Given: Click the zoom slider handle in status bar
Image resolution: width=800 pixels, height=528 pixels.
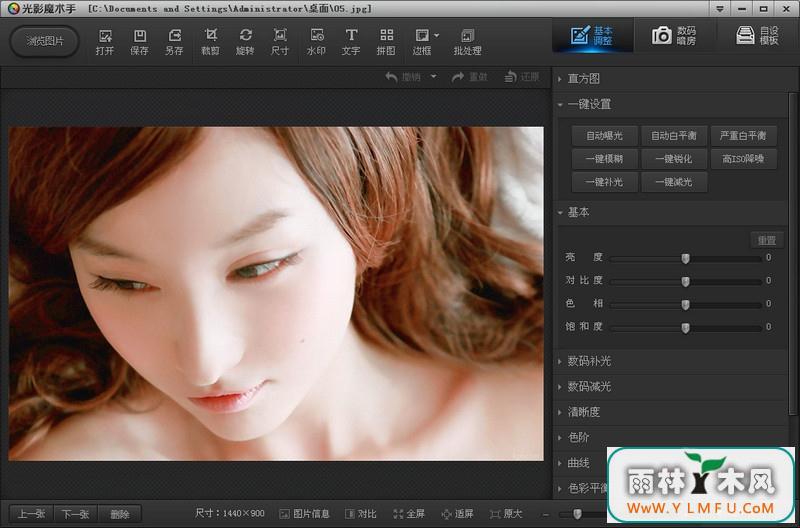Looking at the screenshot, I should click(x=577, y=514).
